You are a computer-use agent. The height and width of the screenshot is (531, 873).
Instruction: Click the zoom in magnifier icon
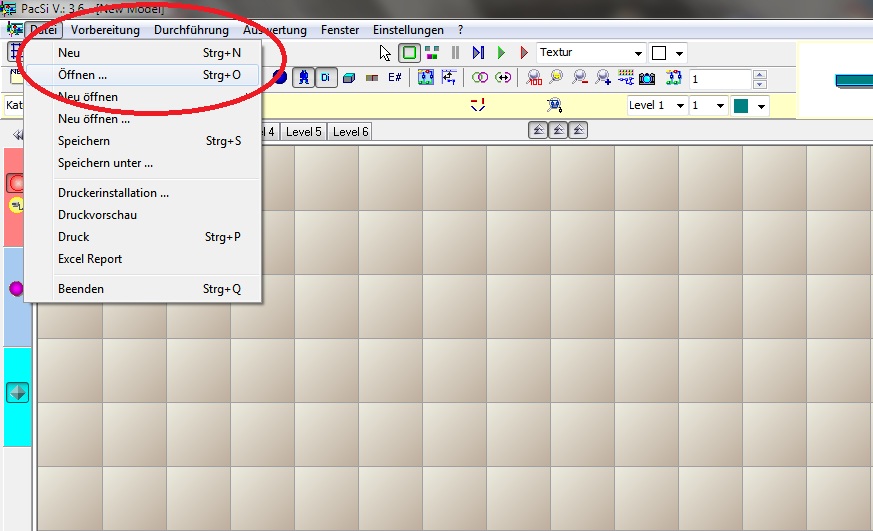click(603, 77)
